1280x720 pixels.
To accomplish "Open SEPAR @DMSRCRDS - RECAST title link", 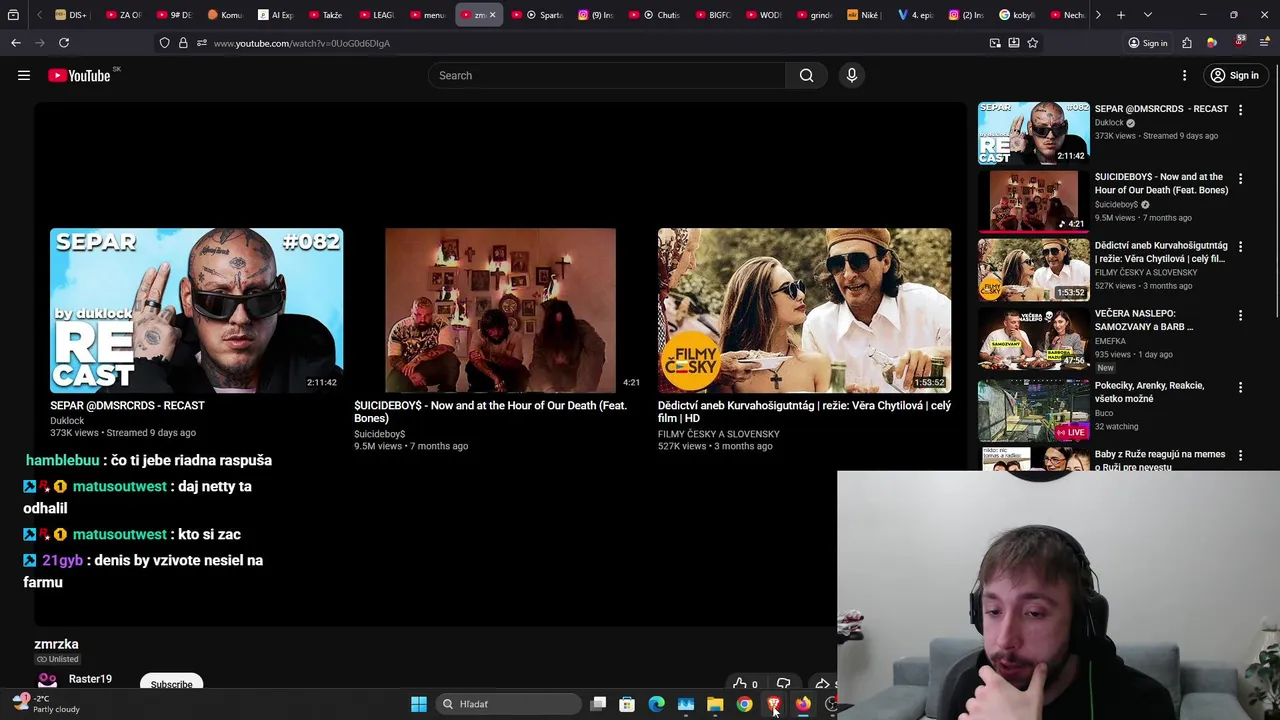I will [127, 405].
